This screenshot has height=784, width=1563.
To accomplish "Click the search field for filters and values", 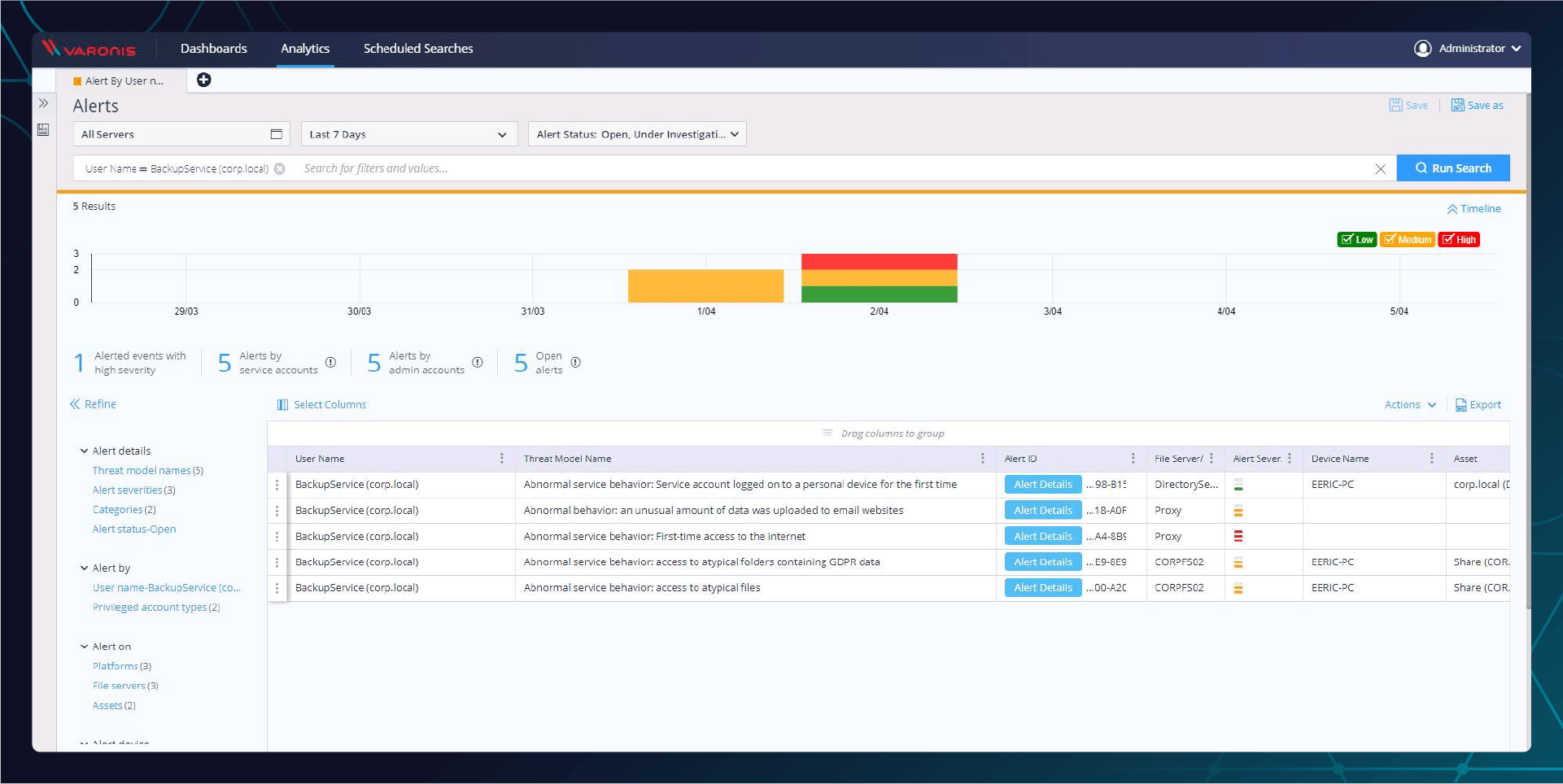I will [488, 168].
